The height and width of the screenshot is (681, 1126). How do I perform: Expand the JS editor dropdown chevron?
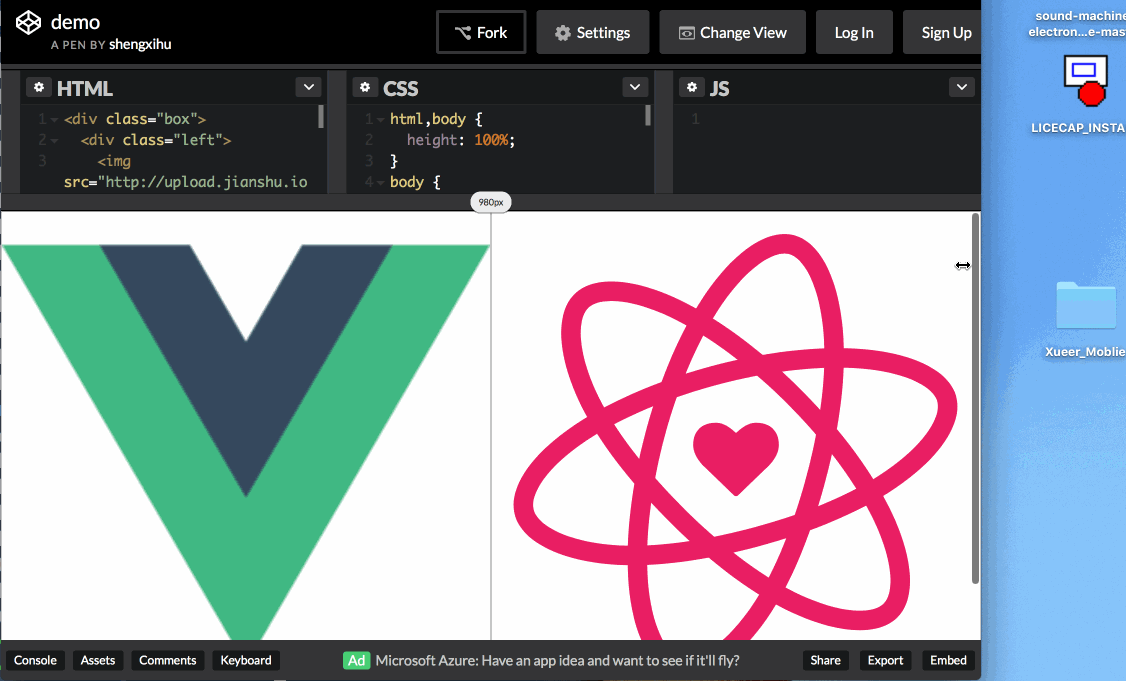[962, 87]
